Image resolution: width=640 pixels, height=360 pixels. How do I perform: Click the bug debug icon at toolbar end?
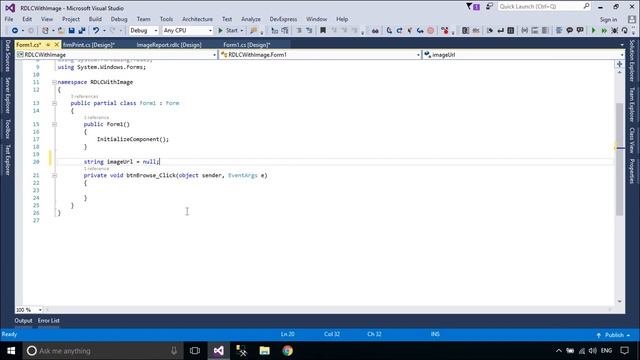coord(614,31)
